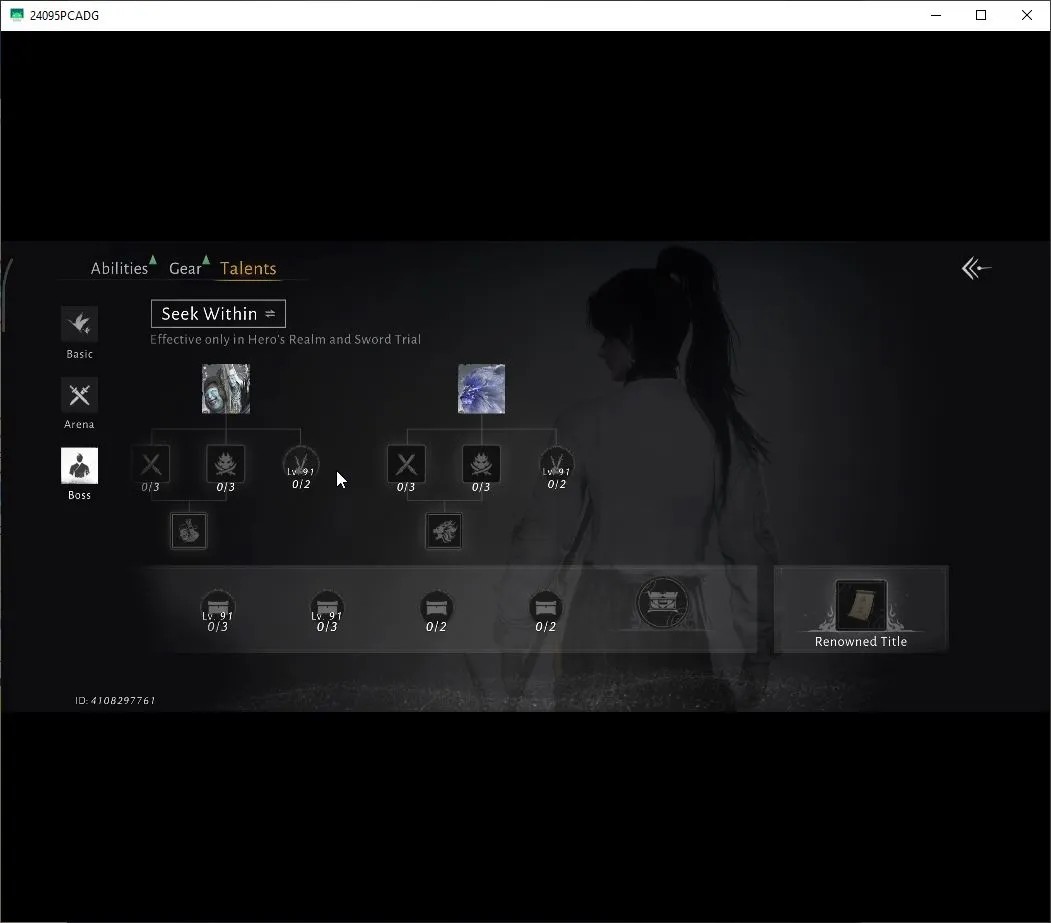Viewport: 1051px width, 923px height.
Task: Click left tree demon-mask talent node 0/3
Action: click(x=225, y=463)
